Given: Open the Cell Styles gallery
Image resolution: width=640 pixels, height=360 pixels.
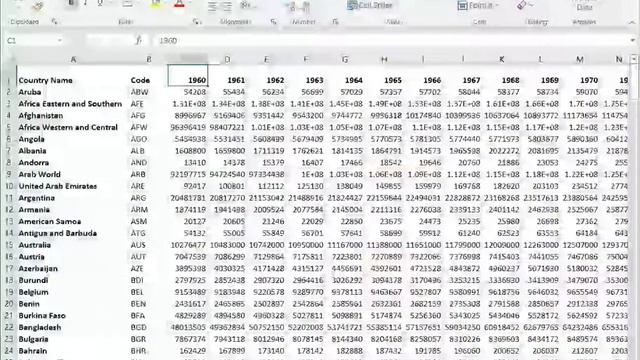Looking at the screenshot, I should [370, 5].
